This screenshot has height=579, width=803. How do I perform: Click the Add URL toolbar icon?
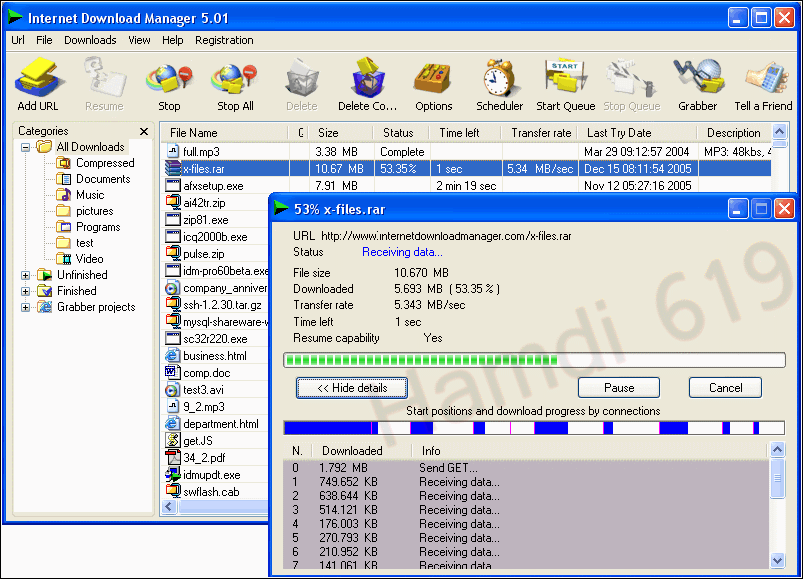coord(38,78)
